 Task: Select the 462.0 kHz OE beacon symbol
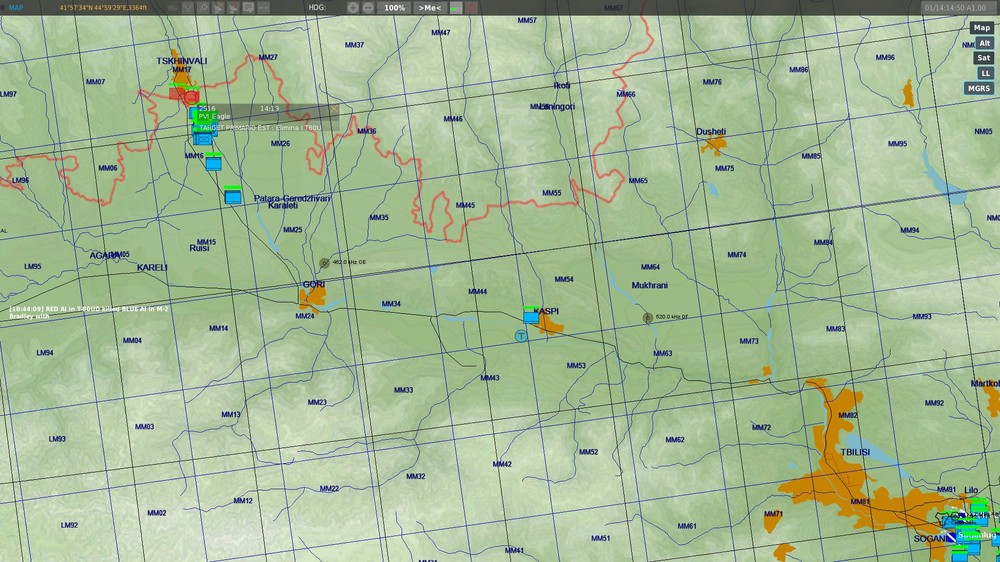[324, 263]
